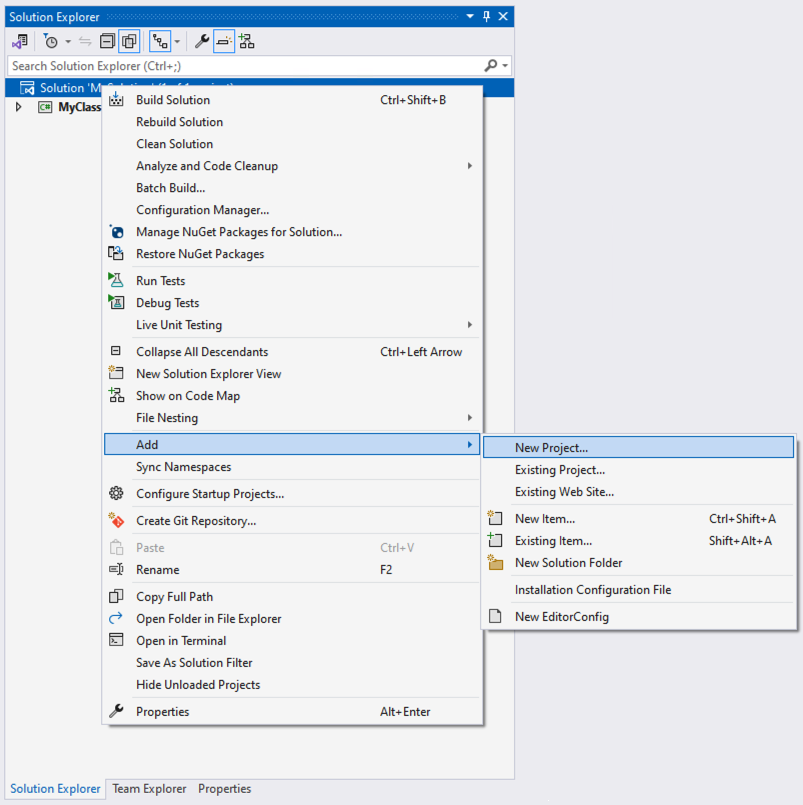This screenshot has width=803, height=805.
Task: Select New Project in Add submenu
Action: 639,448
